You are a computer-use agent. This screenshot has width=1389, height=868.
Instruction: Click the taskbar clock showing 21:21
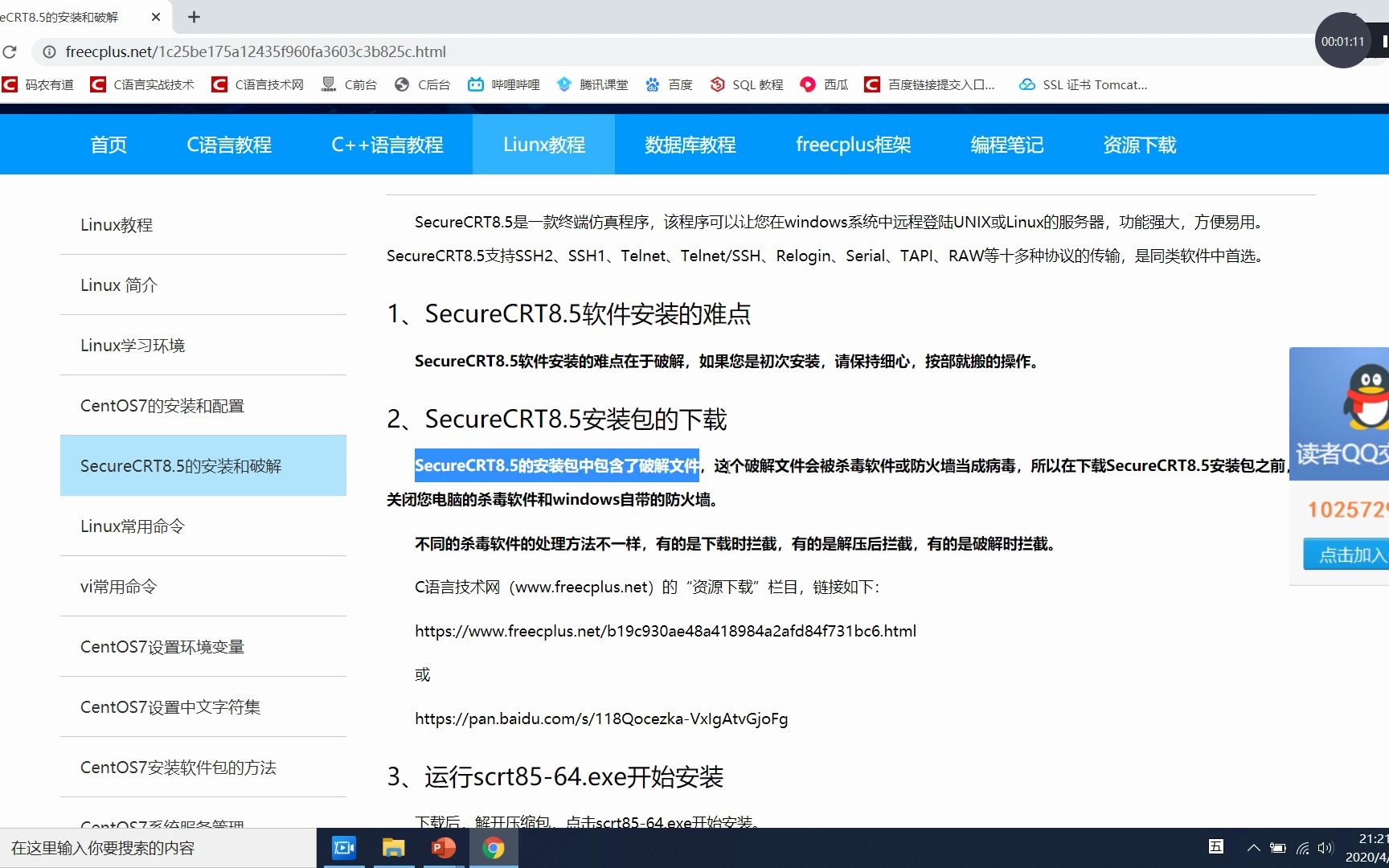[x=1366, y=848]
